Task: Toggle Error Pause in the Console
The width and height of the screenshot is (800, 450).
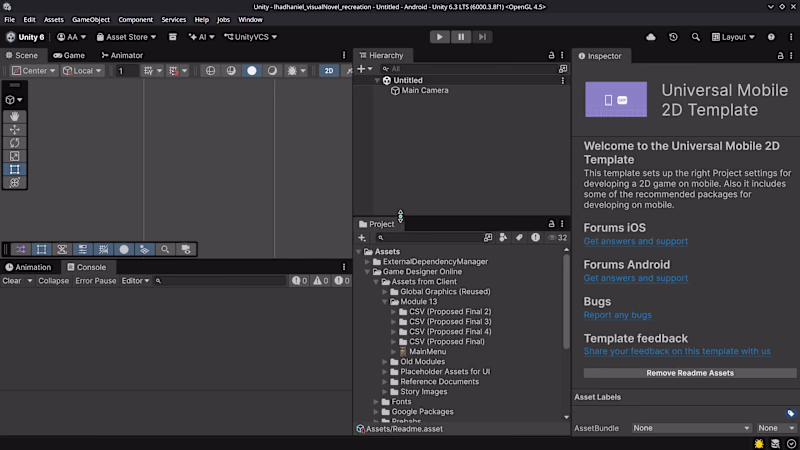Action: tap(95, 281)
